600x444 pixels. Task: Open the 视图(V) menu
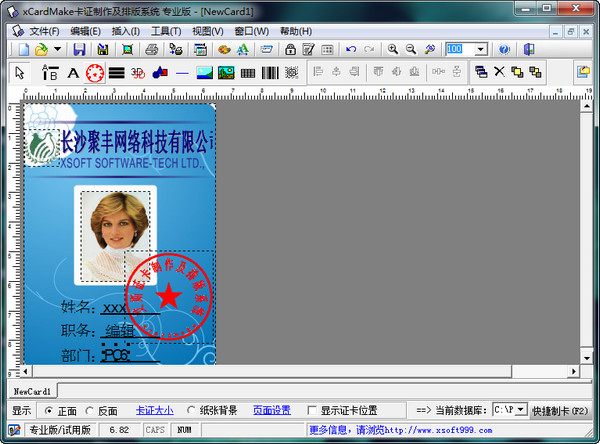tap(208, 31)
